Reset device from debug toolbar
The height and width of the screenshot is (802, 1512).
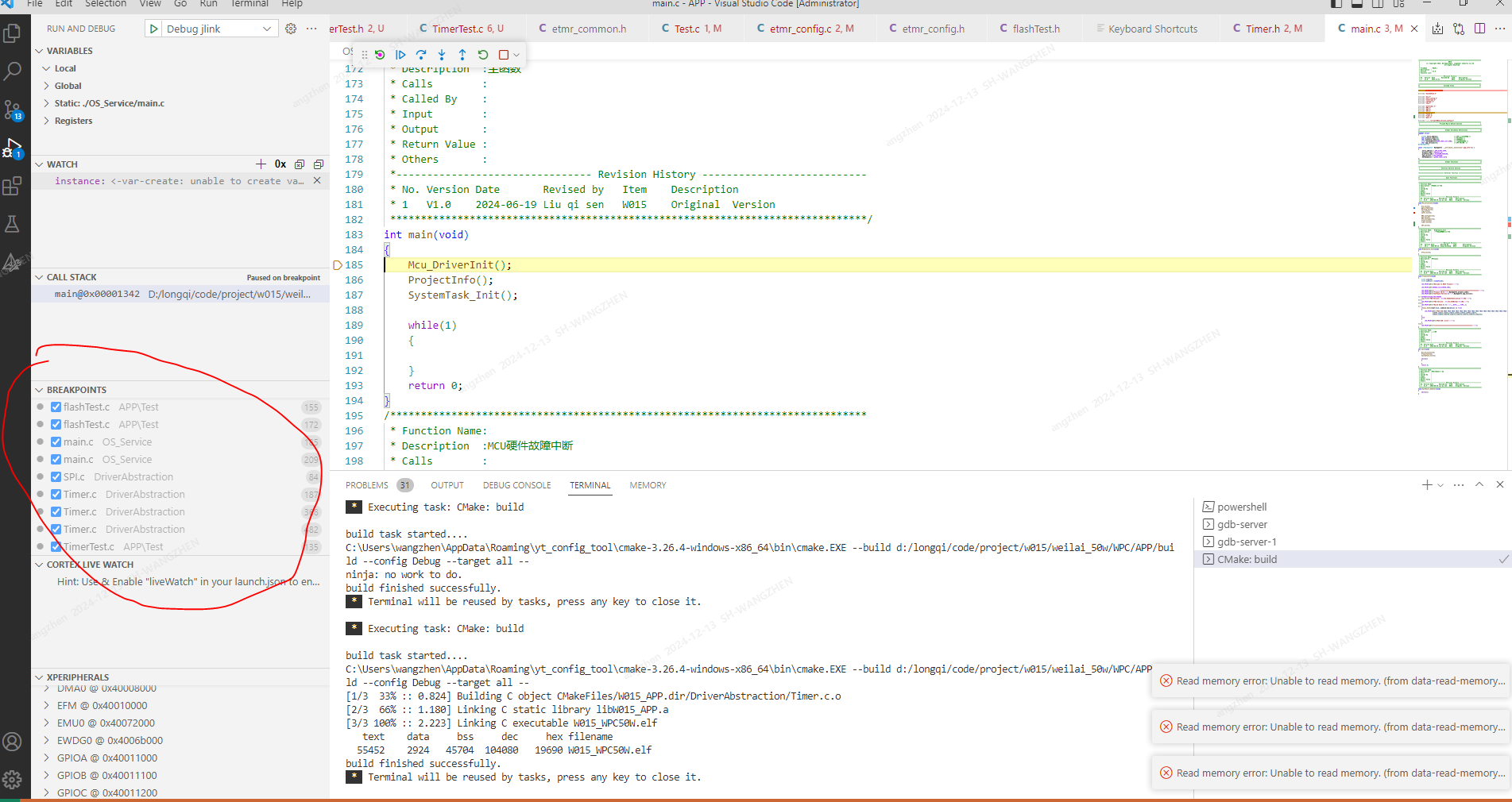coord(380,55)
